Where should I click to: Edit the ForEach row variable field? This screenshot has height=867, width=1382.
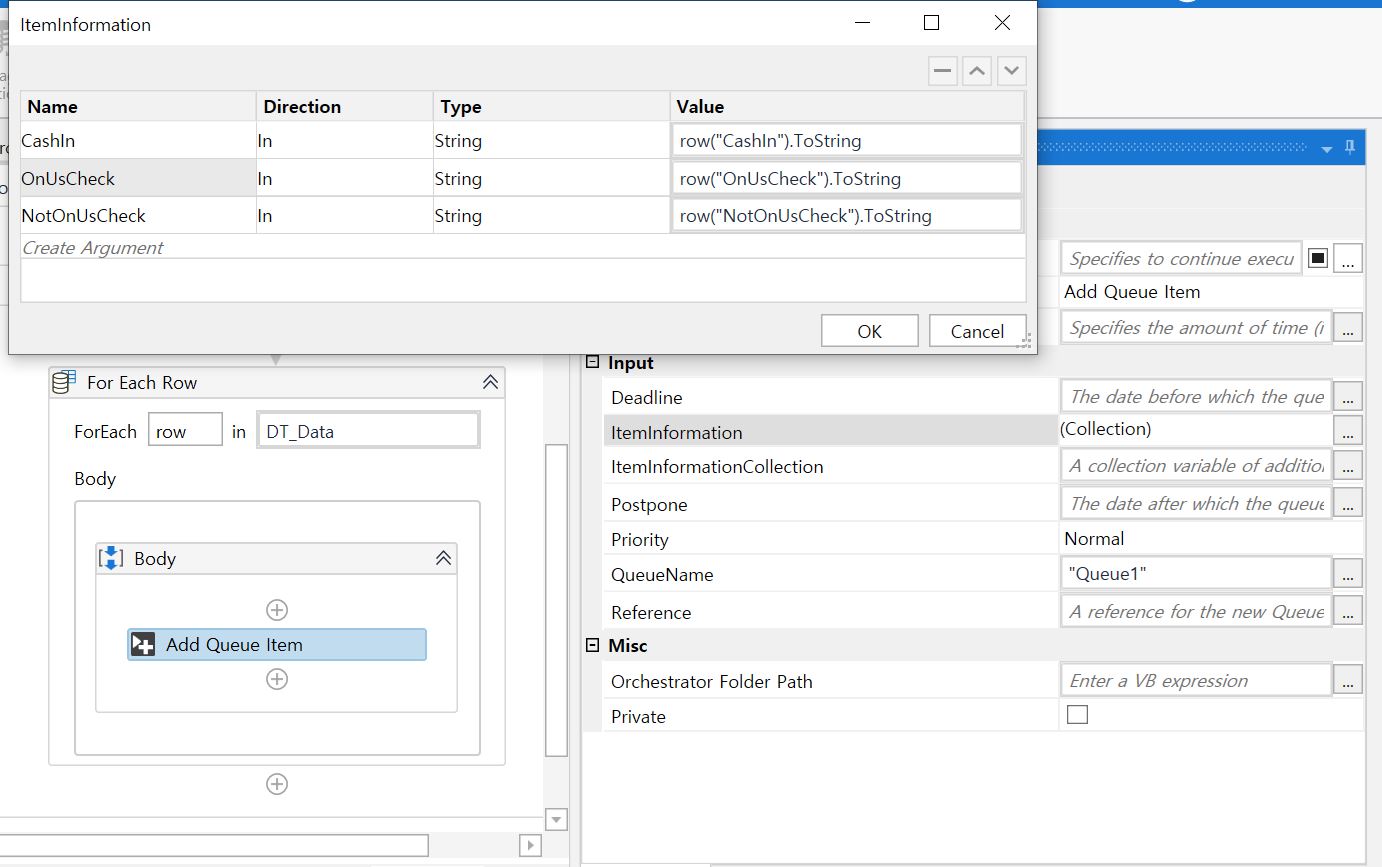[185, 431]
